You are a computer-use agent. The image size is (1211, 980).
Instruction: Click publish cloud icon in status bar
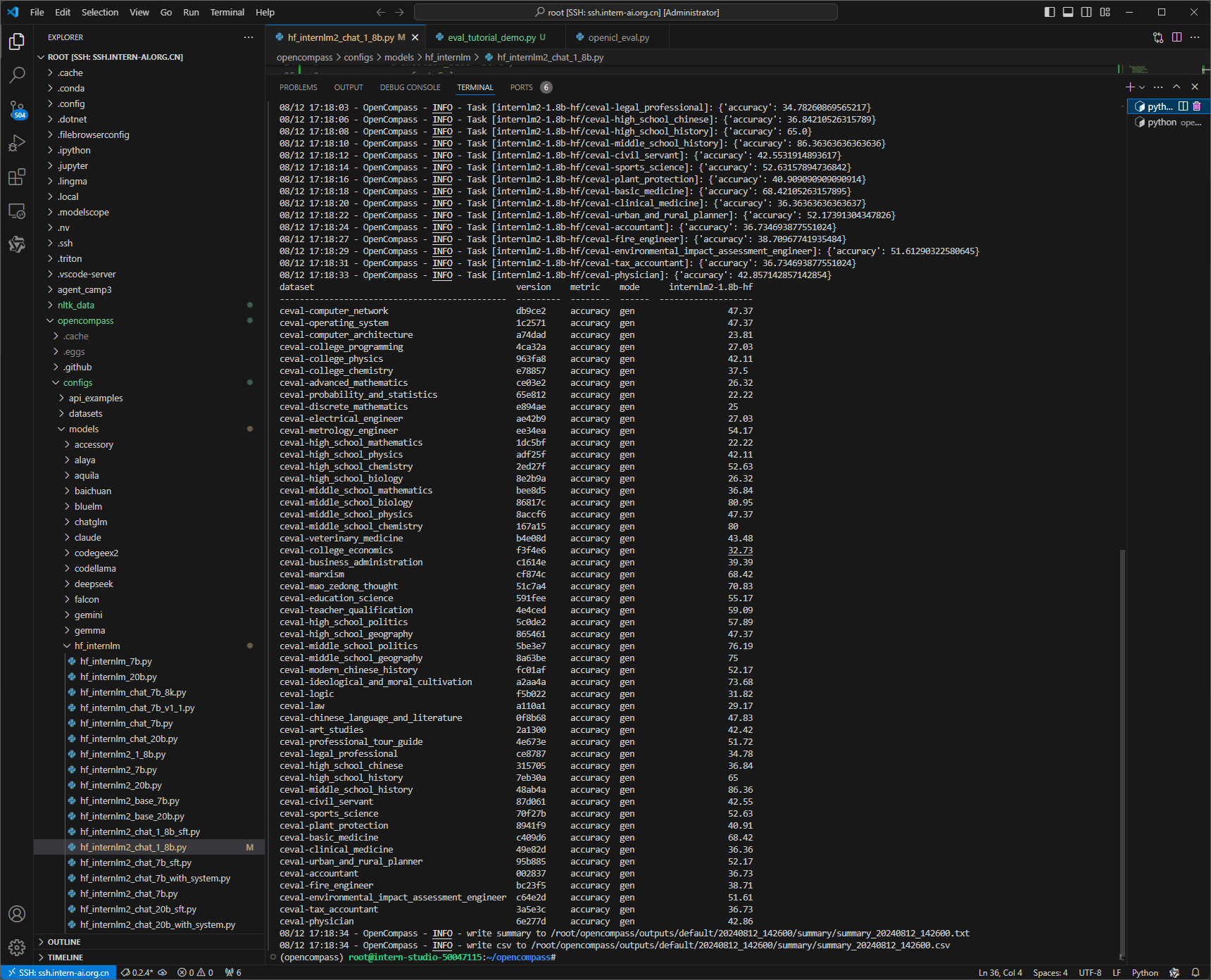pos(163,973)
